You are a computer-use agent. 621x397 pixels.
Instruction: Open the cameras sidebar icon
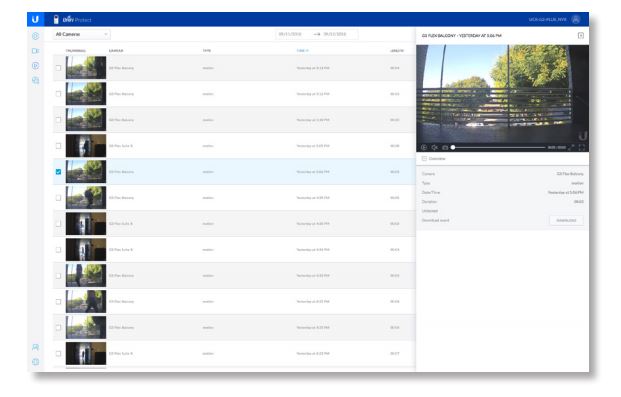click(35, 51)
